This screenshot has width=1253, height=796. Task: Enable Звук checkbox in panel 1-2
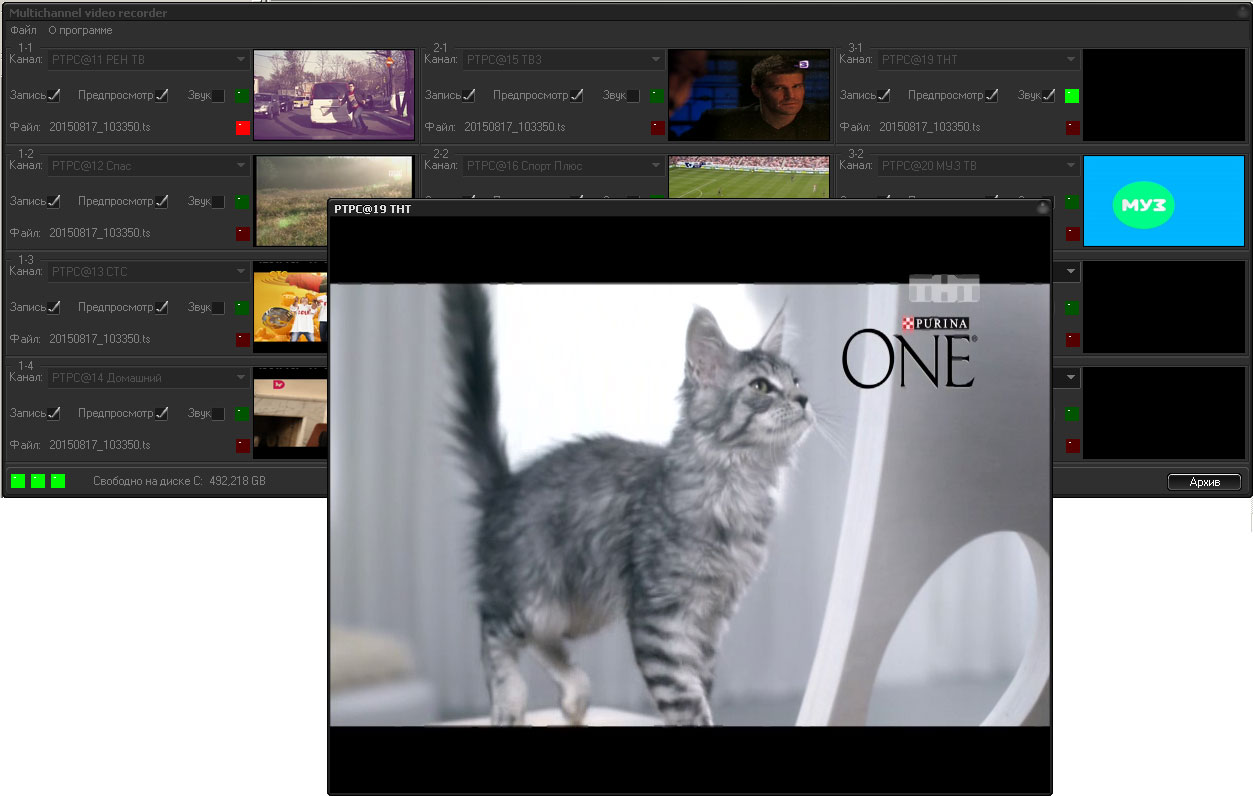218,202
